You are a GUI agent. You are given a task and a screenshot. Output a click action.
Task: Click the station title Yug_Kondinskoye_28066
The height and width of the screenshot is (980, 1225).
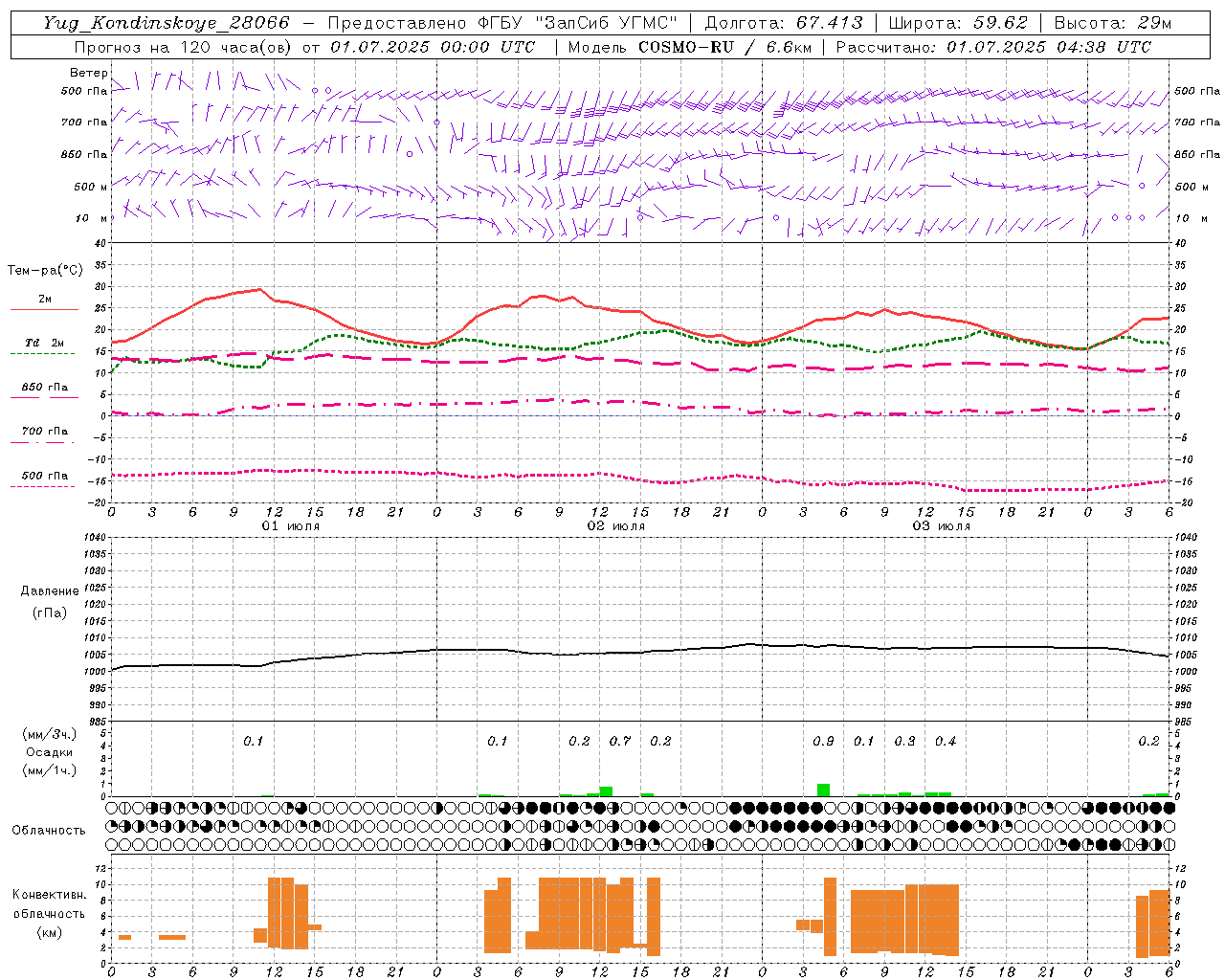(167, 23)
